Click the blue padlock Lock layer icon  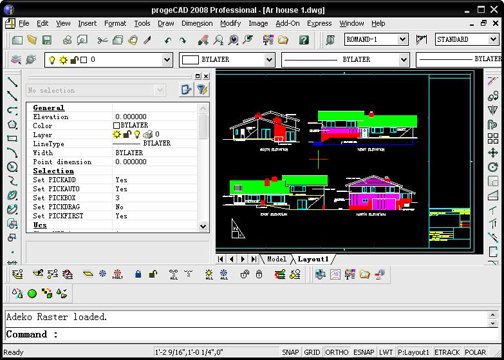coord(138,274)
